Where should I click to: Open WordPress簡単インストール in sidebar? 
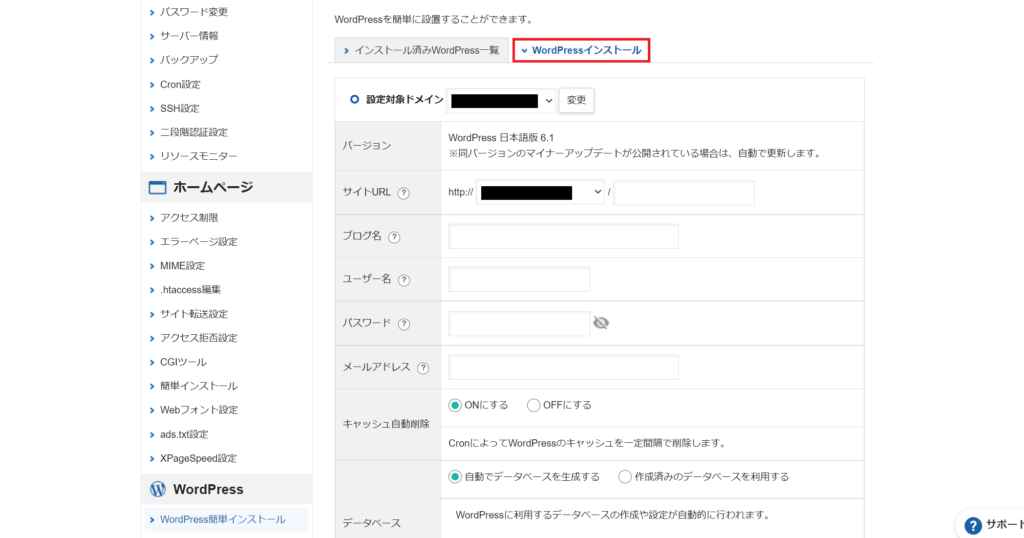(223, 520)
